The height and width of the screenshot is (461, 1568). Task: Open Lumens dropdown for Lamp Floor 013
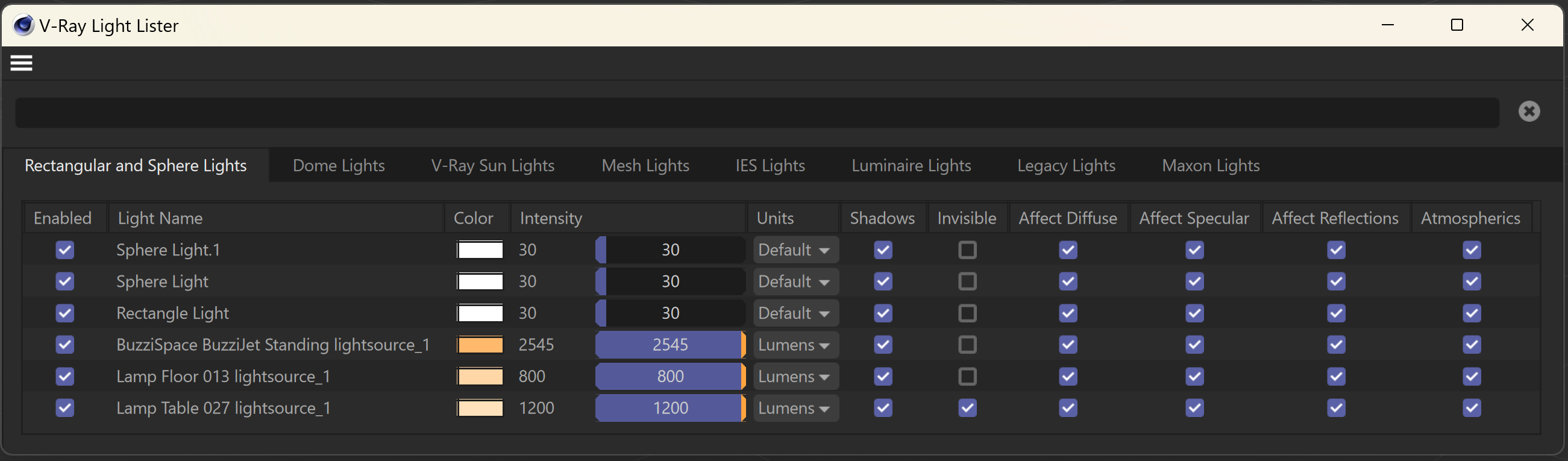[x=795, y=377]
